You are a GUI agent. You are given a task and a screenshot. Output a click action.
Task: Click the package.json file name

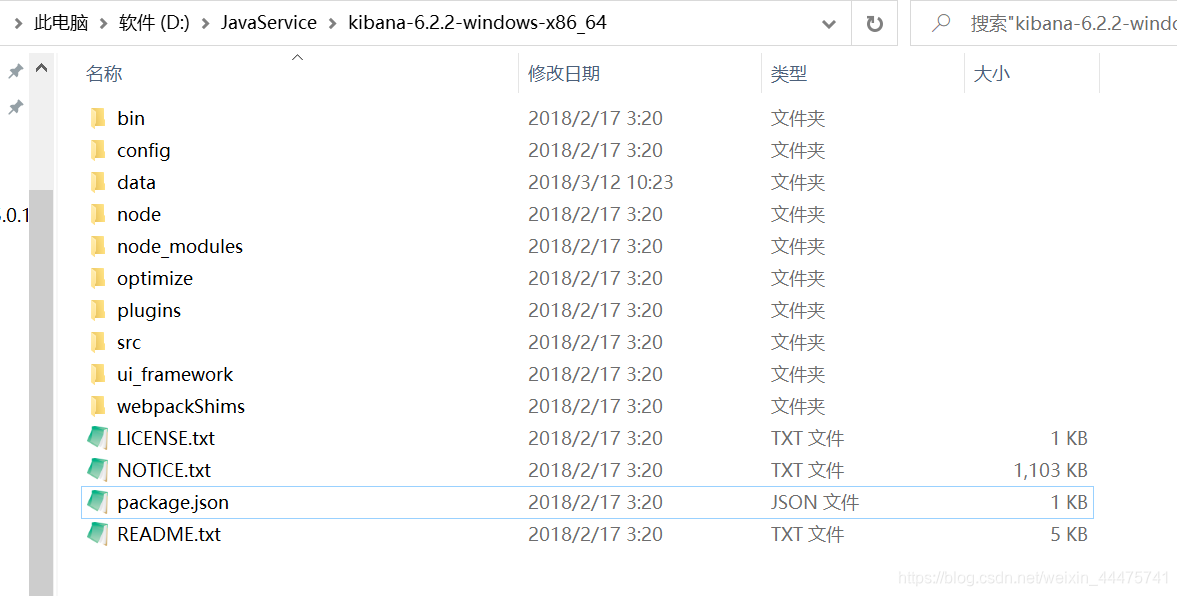(173, 502)
